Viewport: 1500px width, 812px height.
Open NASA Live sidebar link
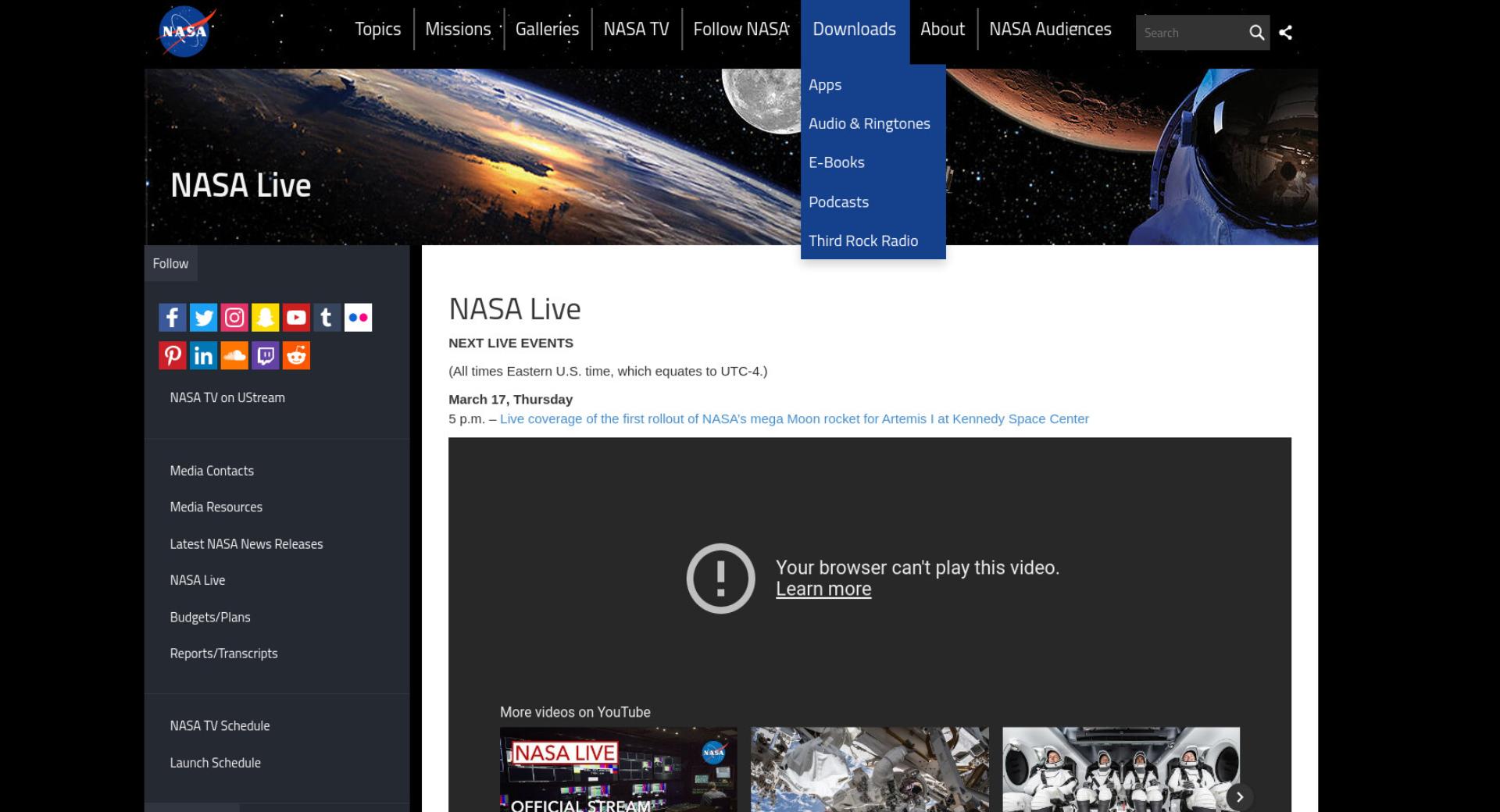(198, 580)
